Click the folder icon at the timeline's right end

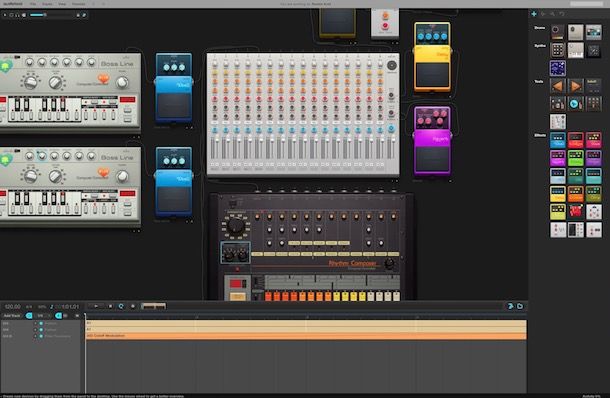coord(520,307)
